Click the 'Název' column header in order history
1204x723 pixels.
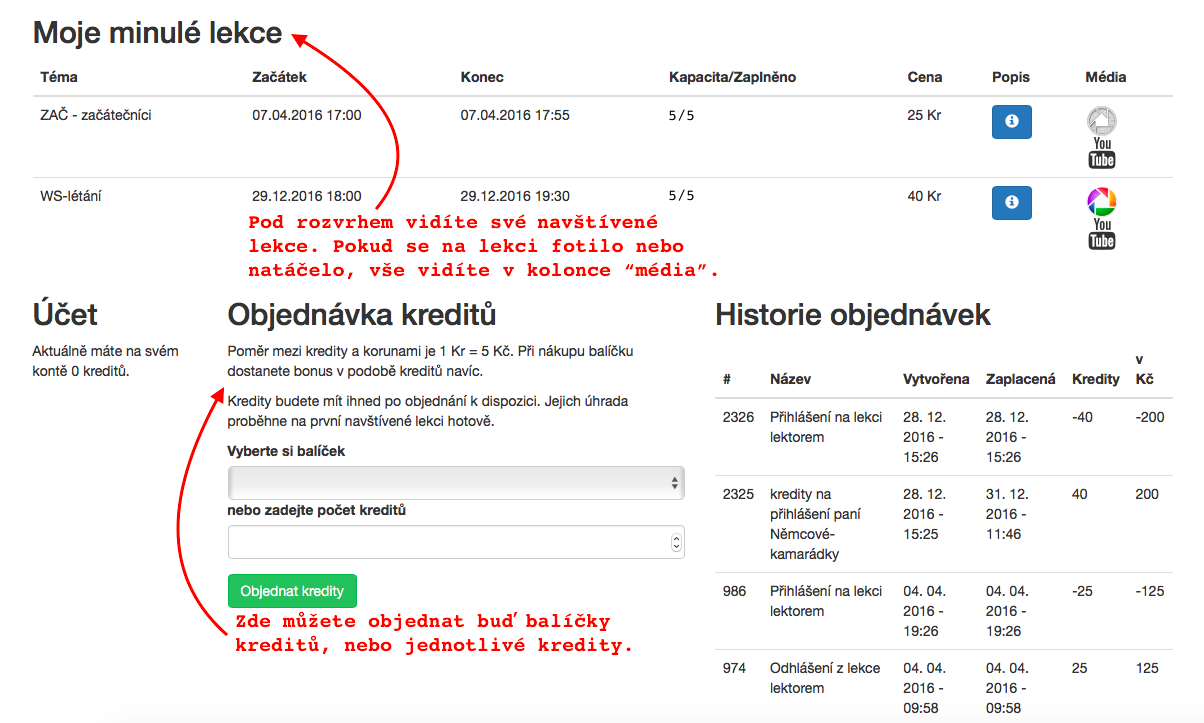790,380
